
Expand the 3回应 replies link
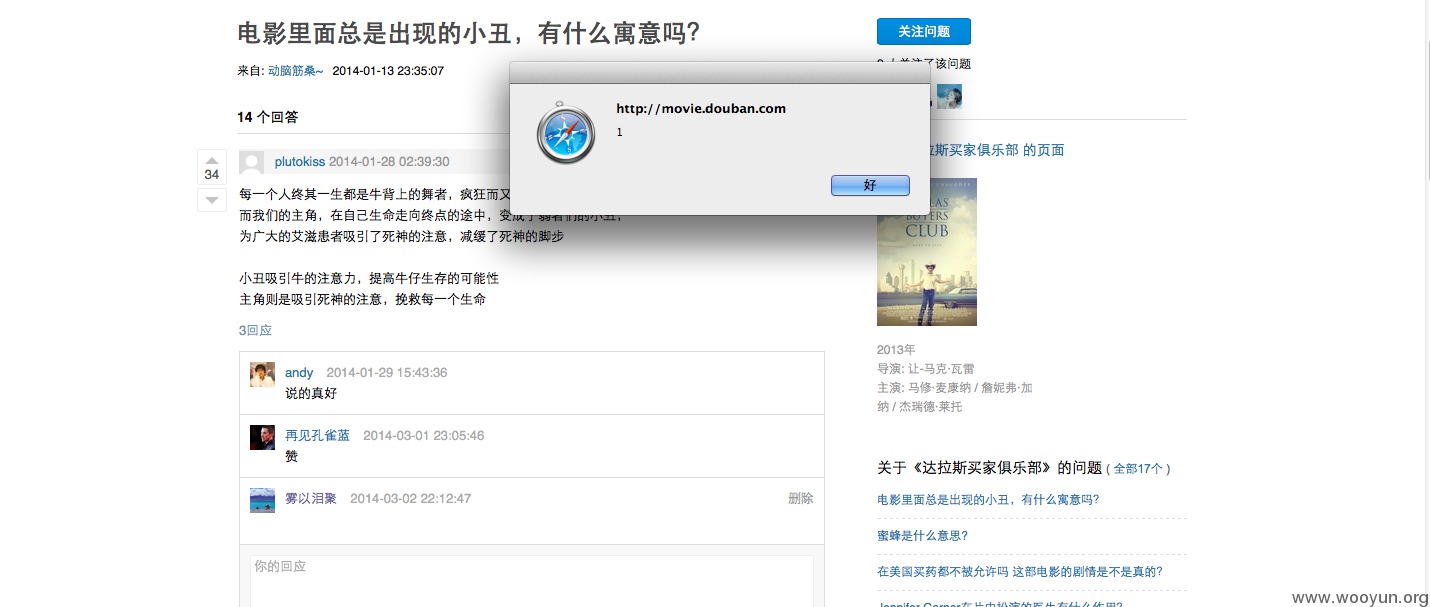coord(255,330)
